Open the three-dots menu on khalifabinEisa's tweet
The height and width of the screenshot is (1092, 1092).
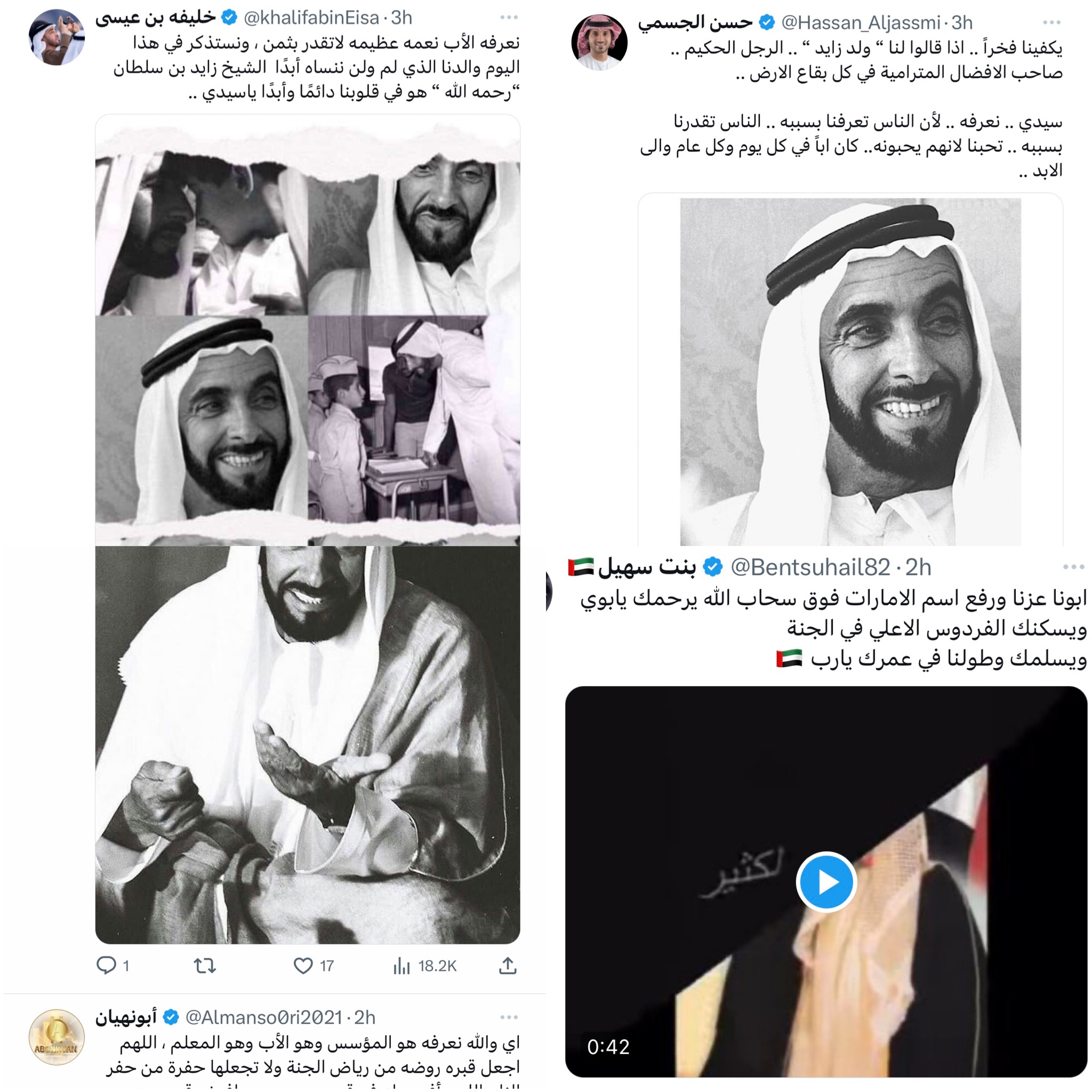[509, 18]
